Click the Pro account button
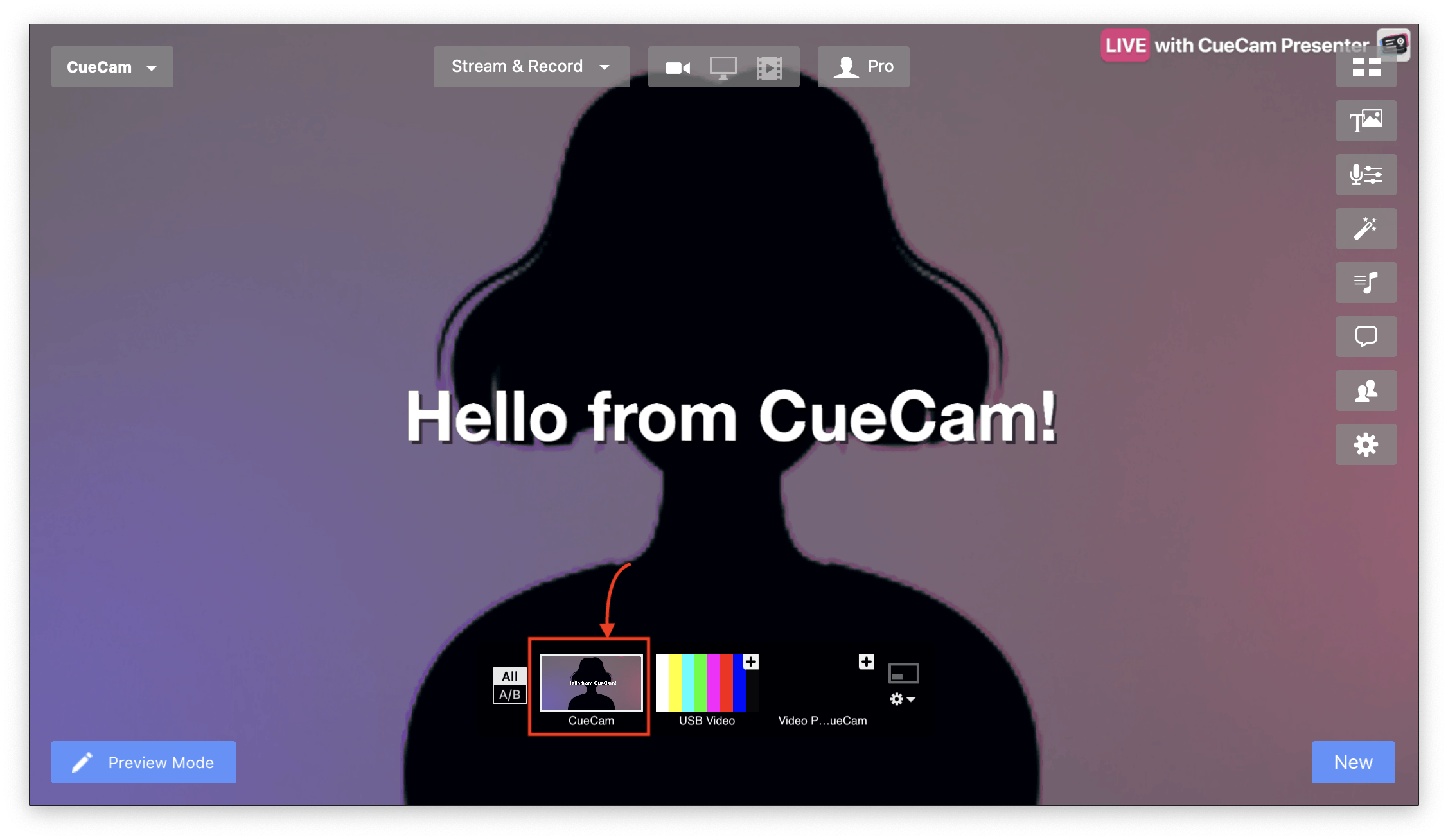This screenshot has height=840, width=1448. (x=864, y=67)
